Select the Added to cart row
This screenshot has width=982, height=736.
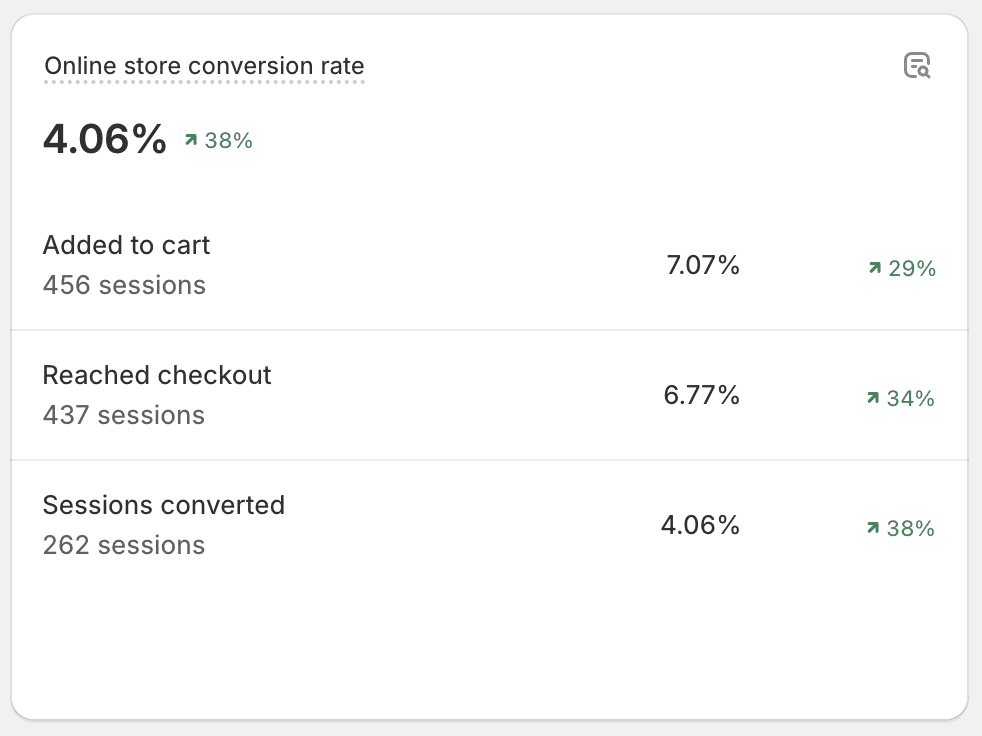pyautogui.click(x=490, y=265)
